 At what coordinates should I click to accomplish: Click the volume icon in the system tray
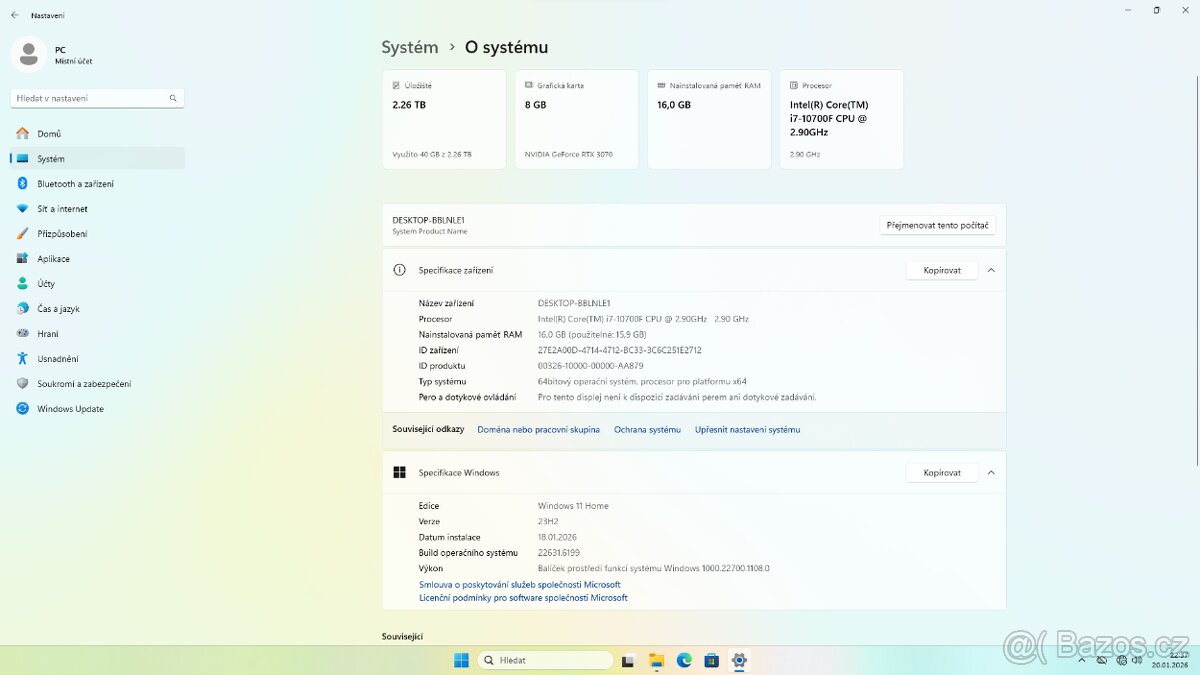click(x=1138, y=660)
